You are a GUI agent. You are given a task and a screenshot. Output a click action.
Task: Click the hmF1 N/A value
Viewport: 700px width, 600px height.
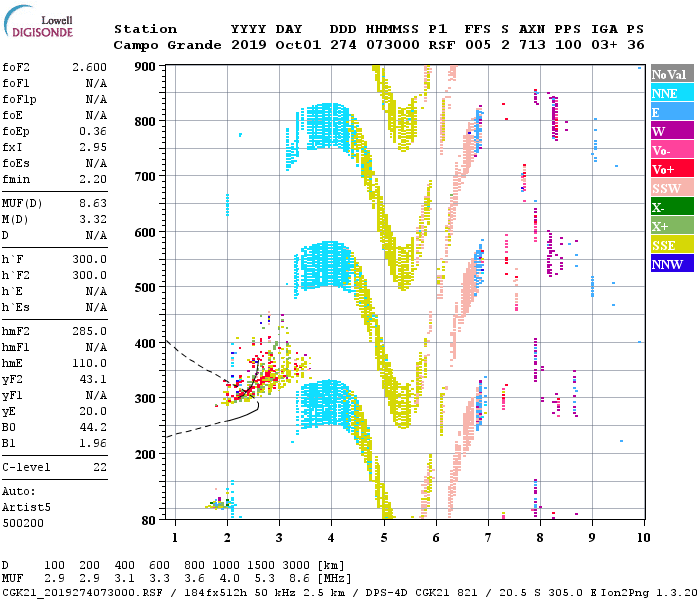point(96,347)
